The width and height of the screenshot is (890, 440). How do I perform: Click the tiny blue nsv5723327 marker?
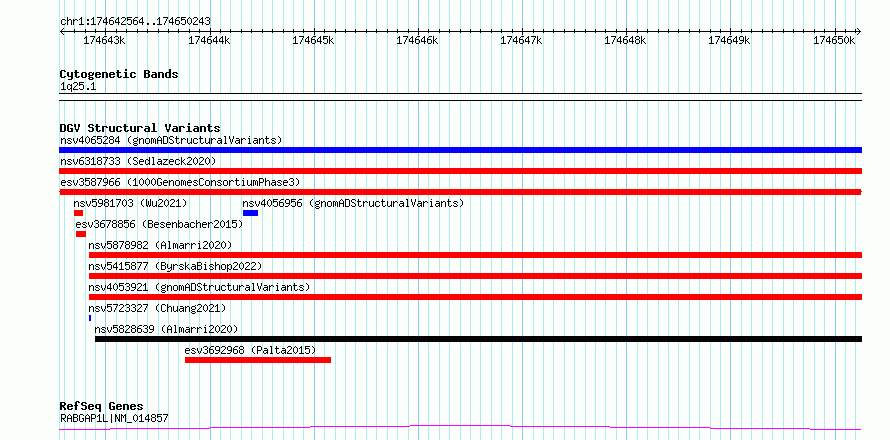click(x=90, y=318)
